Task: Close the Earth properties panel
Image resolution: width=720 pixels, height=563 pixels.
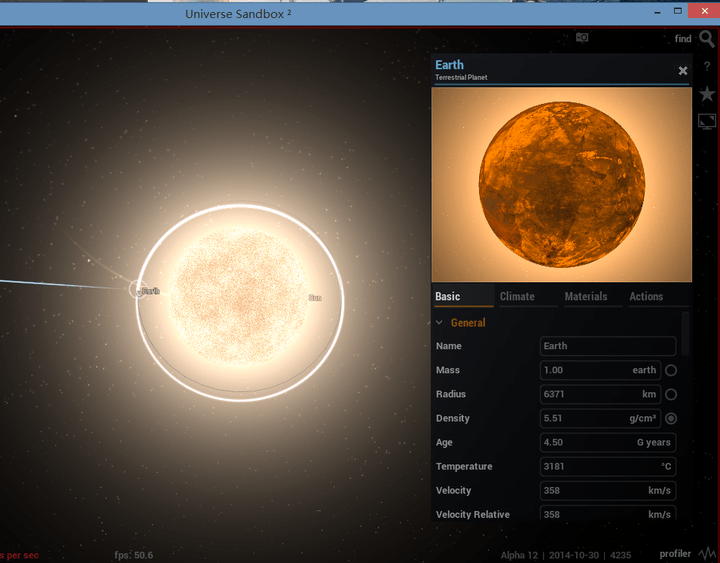Action: 683,71
